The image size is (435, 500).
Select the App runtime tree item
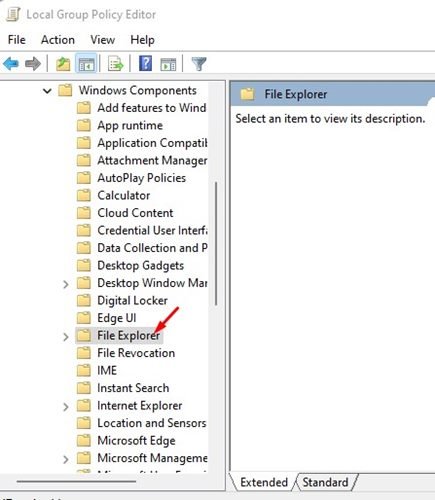click(x=130, y=126)
